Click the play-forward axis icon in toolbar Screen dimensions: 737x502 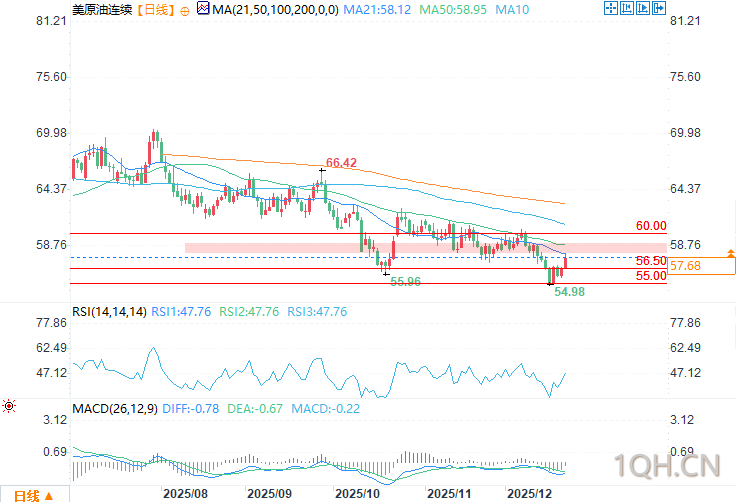point(643,8)
